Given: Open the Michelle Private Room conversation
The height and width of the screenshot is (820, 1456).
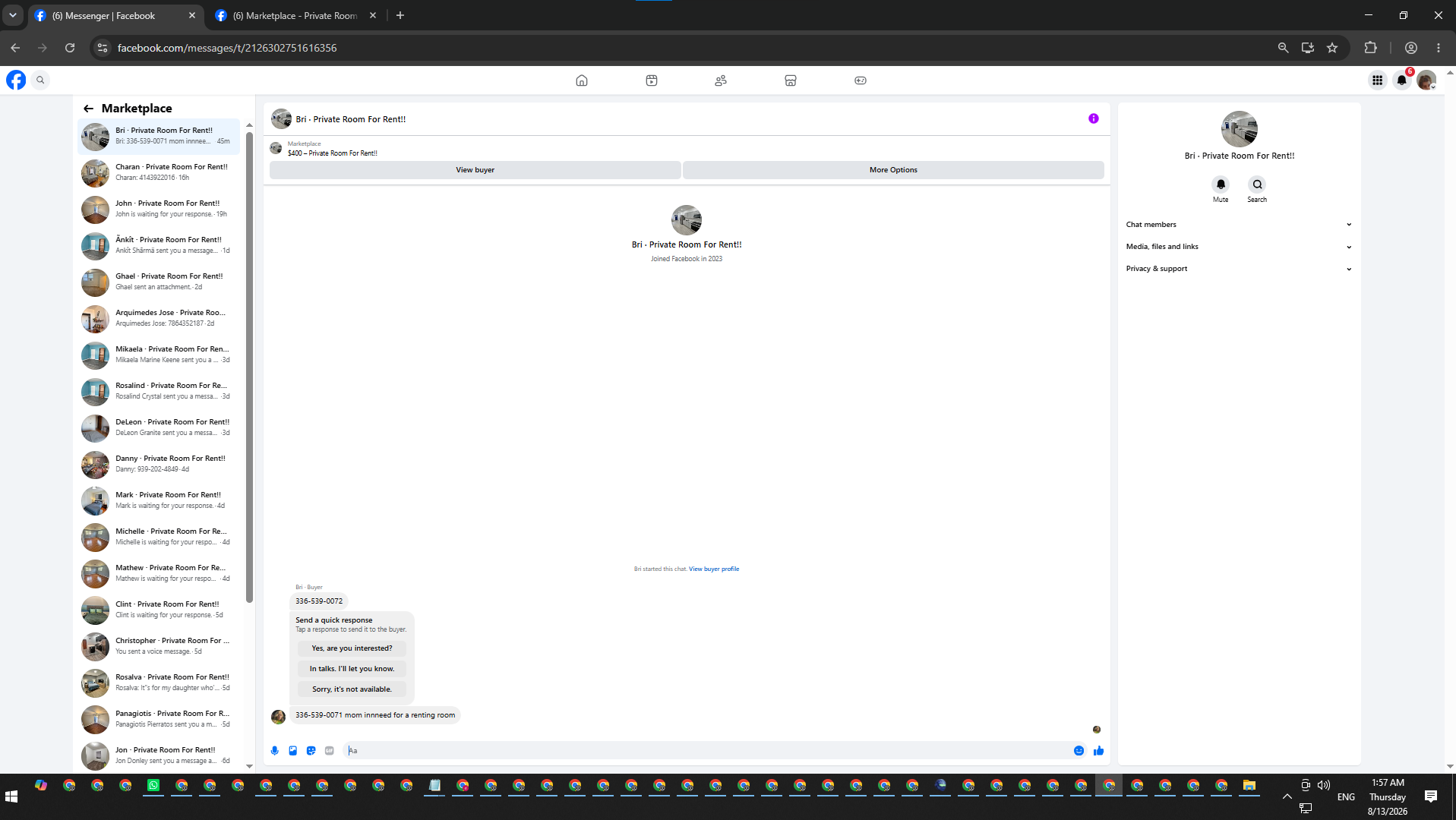Looking at the screenshot, I should coord(159,537).
